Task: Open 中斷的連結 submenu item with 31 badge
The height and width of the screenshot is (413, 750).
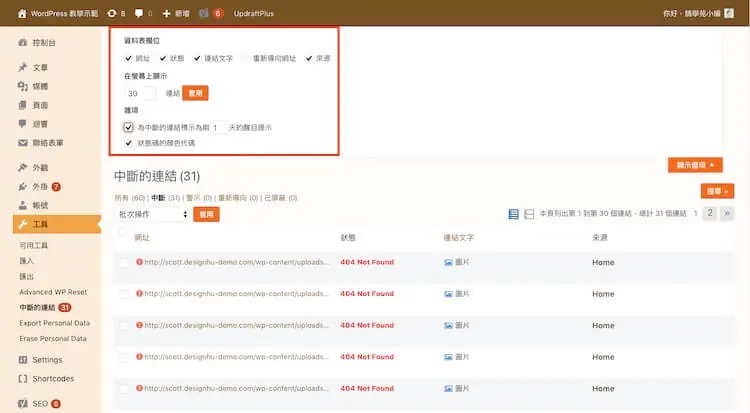Action: pos(45,307)
